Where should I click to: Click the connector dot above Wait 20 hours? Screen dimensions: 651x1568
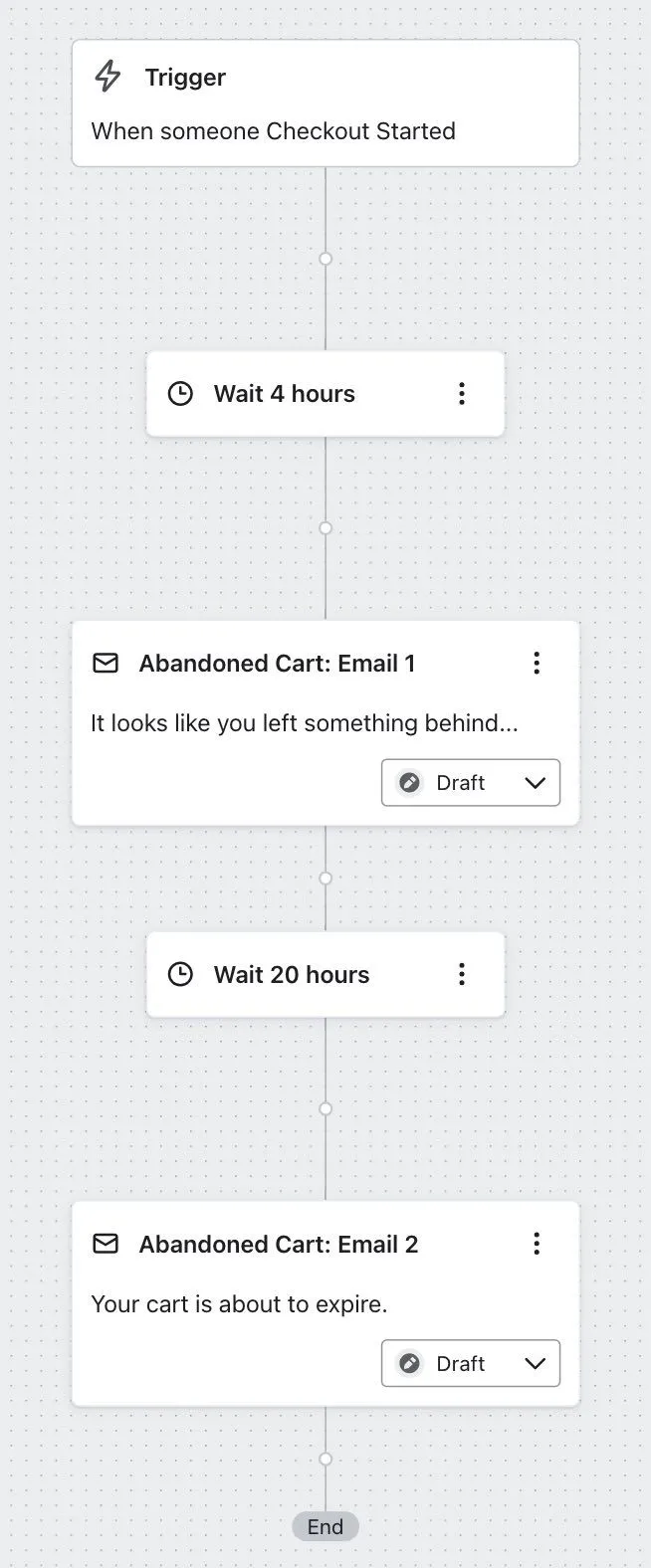325,878
